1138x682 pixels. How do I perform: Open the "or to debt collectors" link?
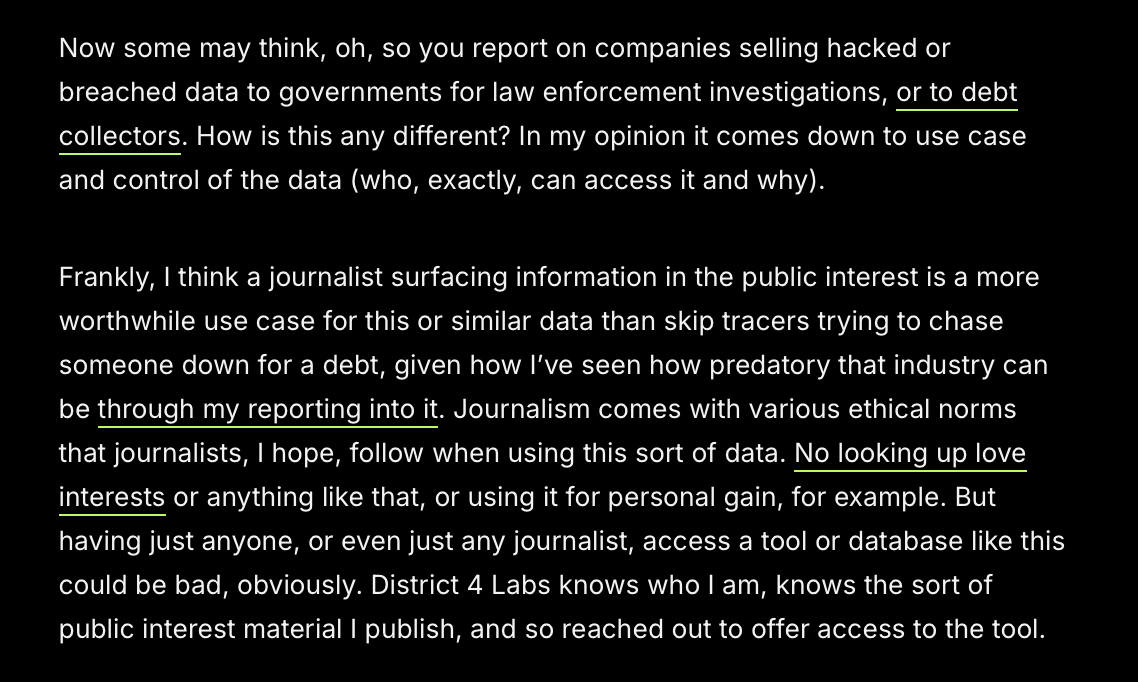(x=956, y=93)
